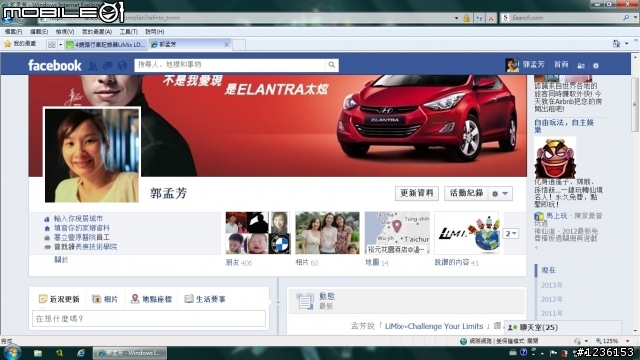640x360 pixels.
Task: Jump to 2013年 on the timeline
Action: [552, 285]
